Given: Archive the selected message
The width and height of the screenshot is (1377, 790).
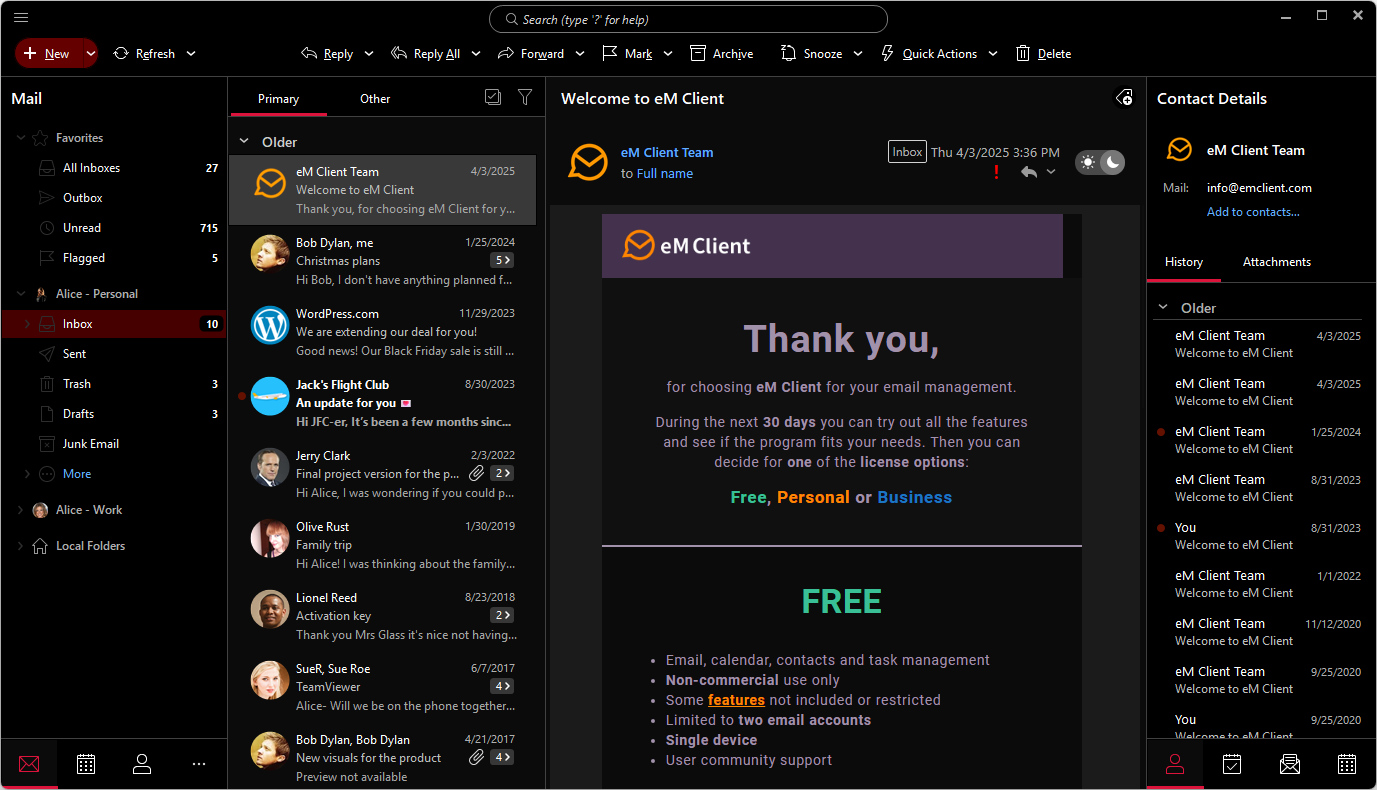Looking at the screenshot, I should 722,54.
